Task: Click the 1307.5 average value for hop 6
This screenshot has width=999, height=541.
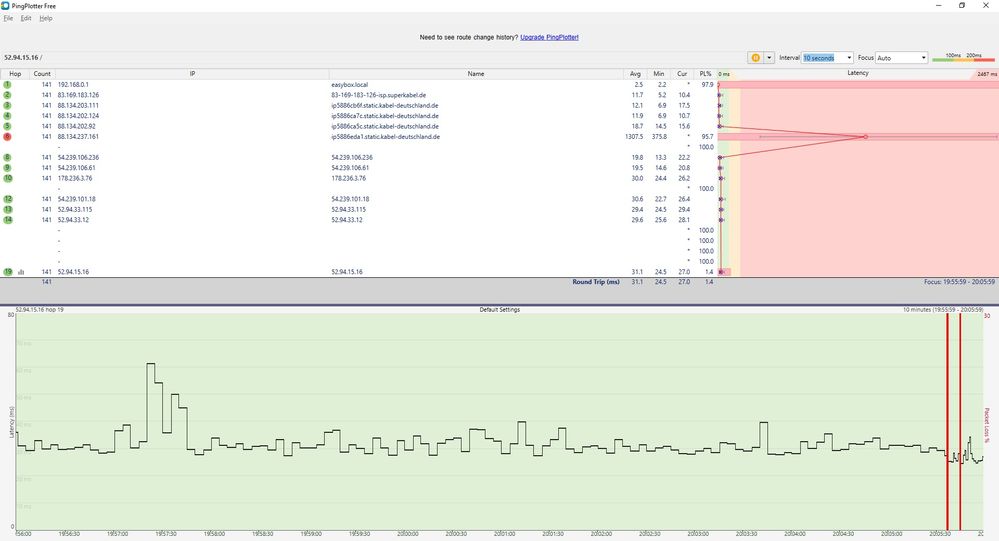Action: (x=634, y=136)
